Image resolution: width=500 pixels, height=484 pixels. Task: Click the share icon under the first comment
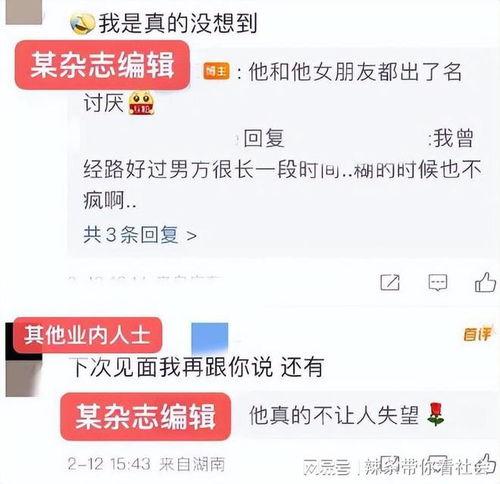pos(390,283)
